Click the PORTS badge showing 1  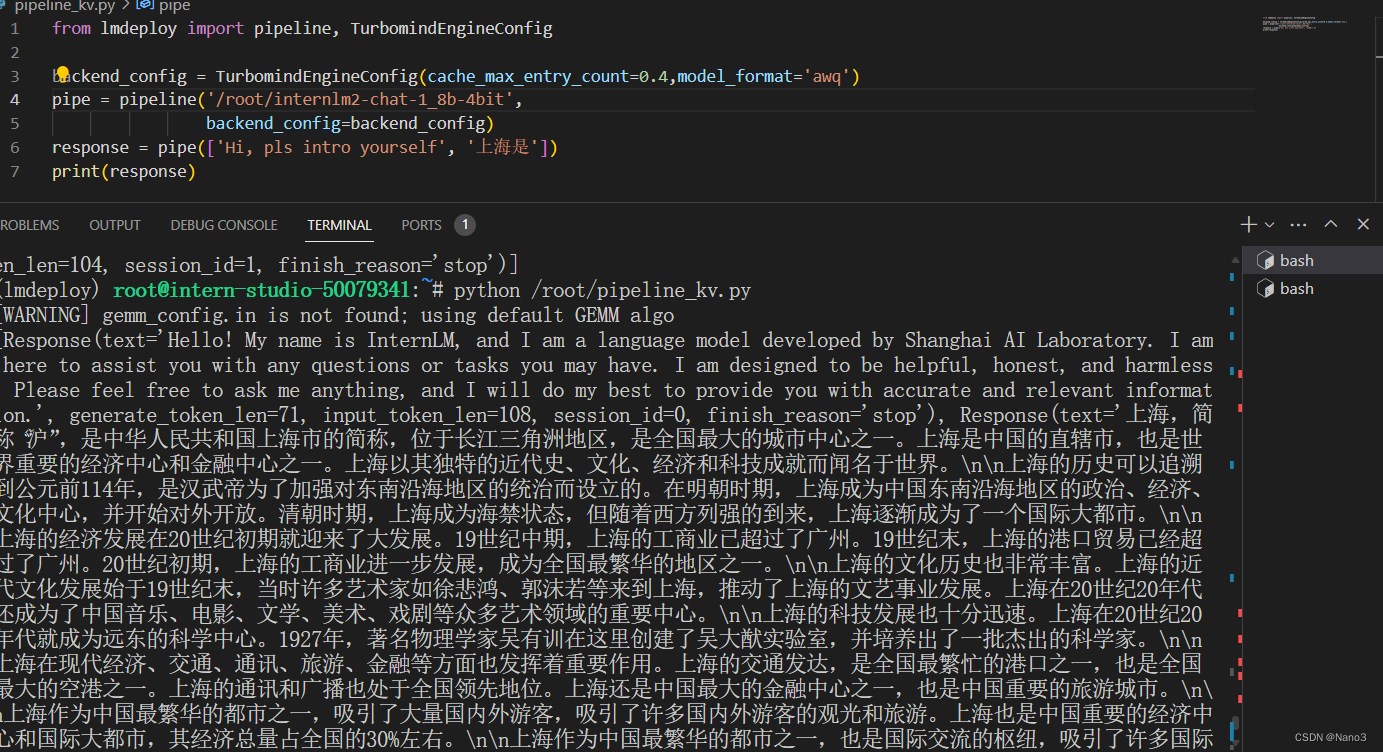[464, 225]
